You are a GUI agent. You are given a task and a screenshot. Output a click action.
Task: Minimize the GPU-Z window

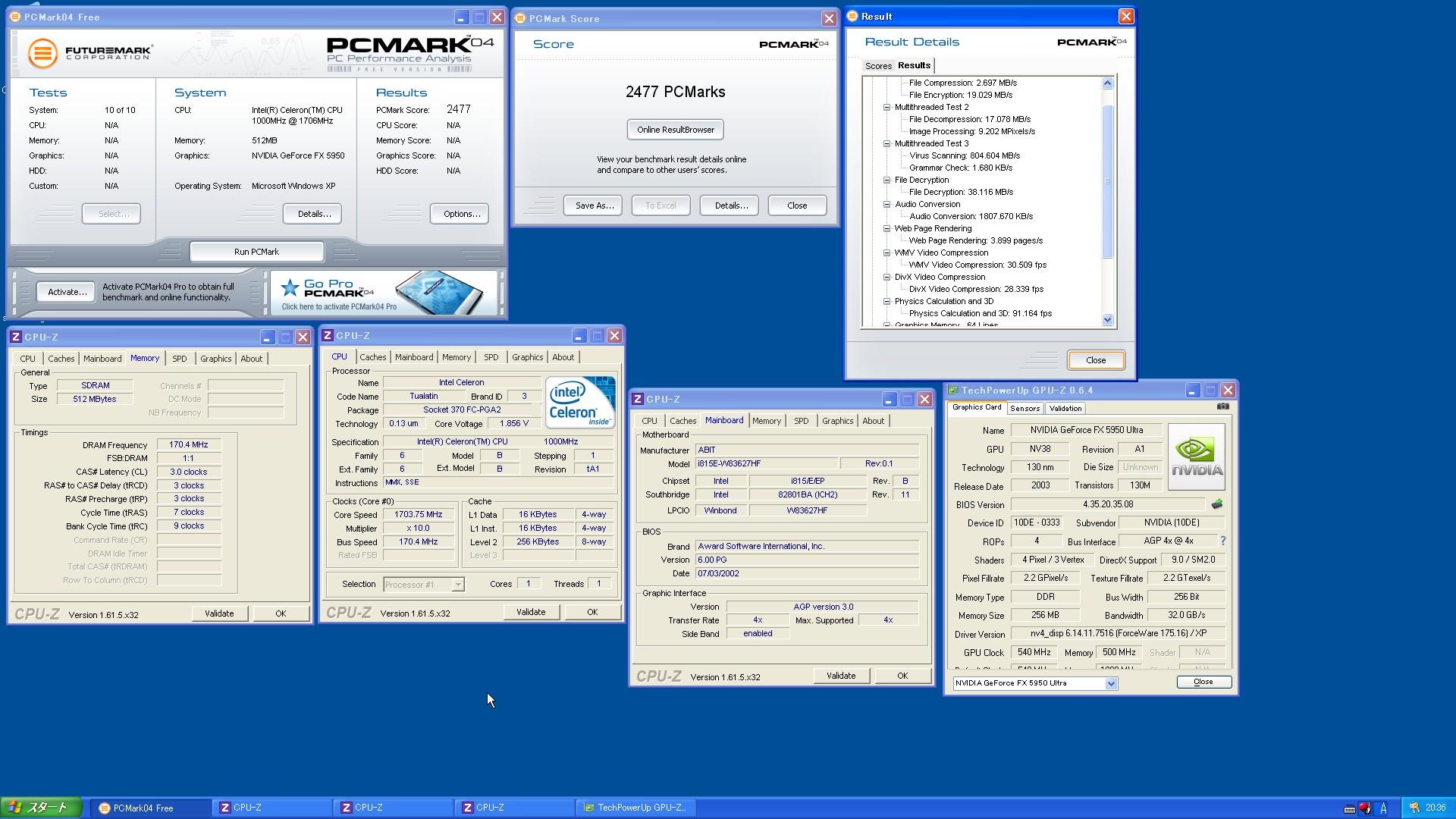pos(1192,391)
